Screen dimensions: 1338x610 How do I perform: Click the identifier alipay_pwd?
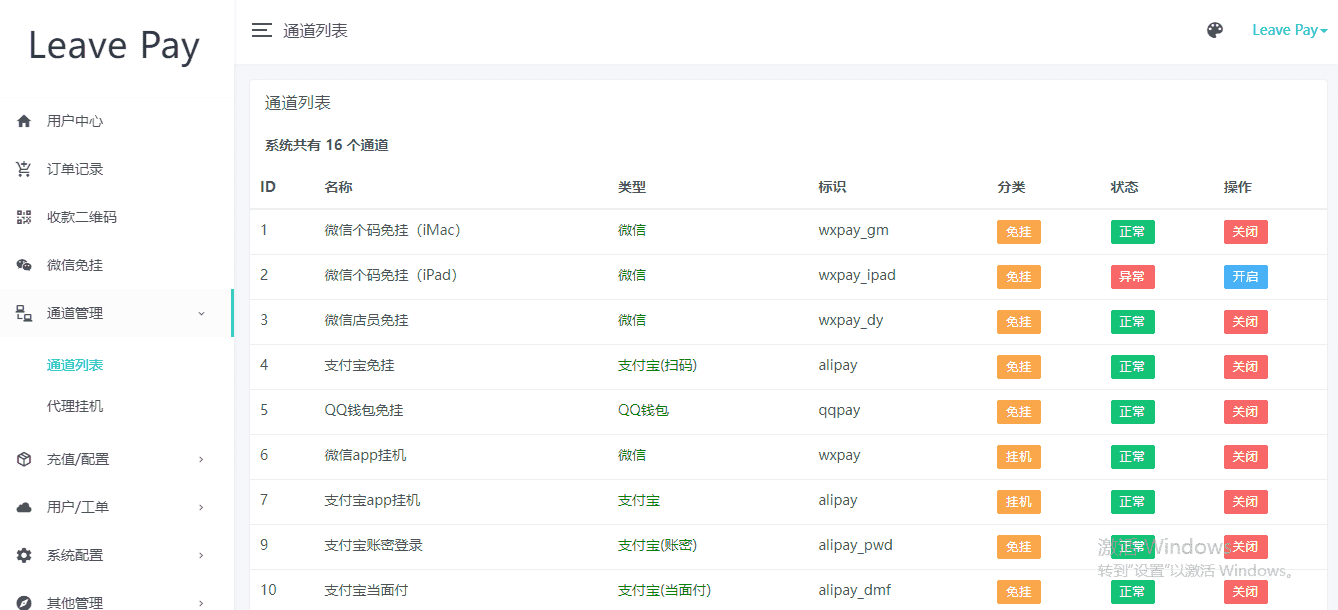tap(855, 545)
